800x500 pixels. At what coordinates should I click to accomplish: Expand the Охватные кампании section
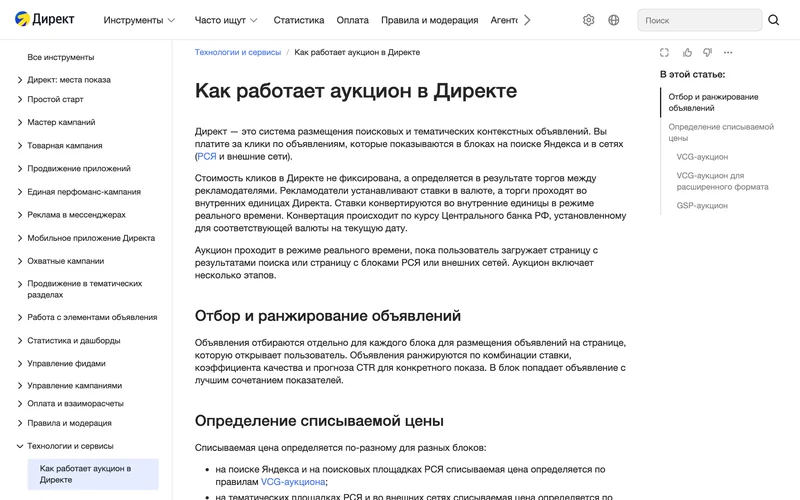60,261
